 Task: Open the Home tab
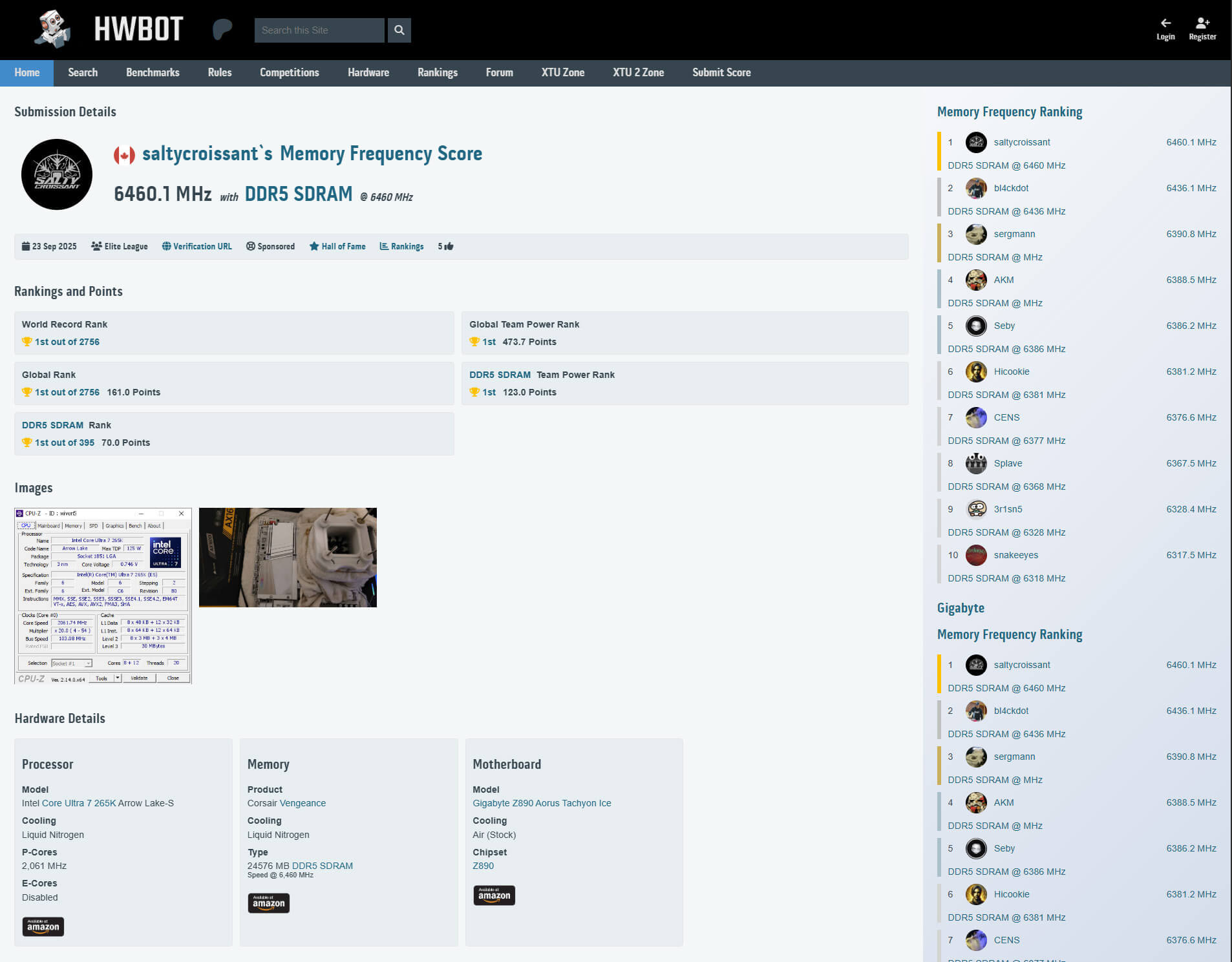(27, 73)
